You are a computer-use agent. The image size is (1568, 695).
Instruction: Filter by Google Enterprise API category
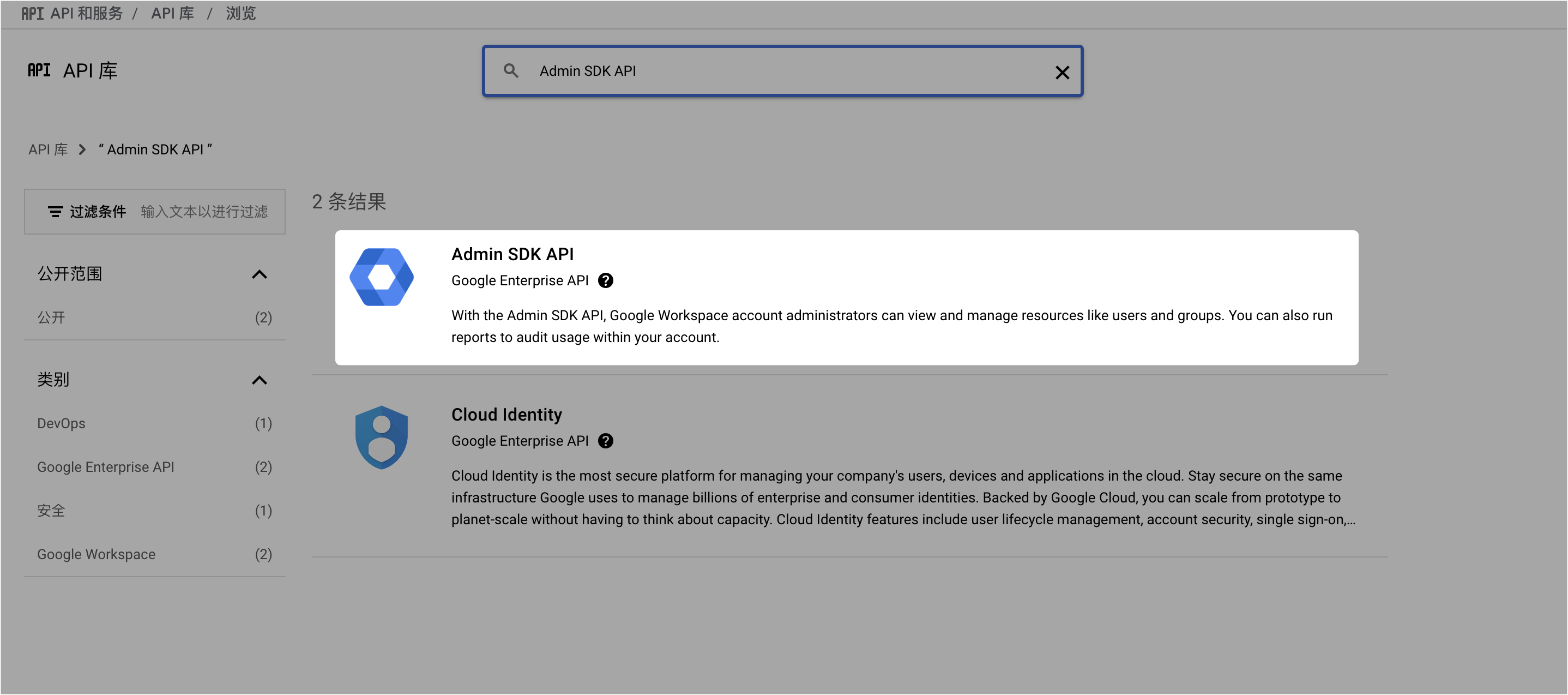coord(155,467)
